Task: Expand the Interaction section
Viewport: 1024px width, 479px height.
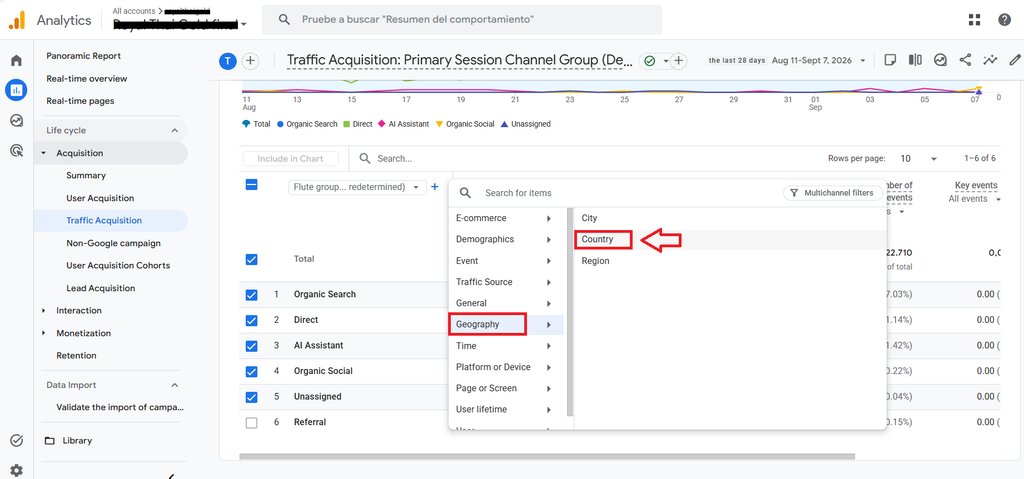Action: coord(44,310)
